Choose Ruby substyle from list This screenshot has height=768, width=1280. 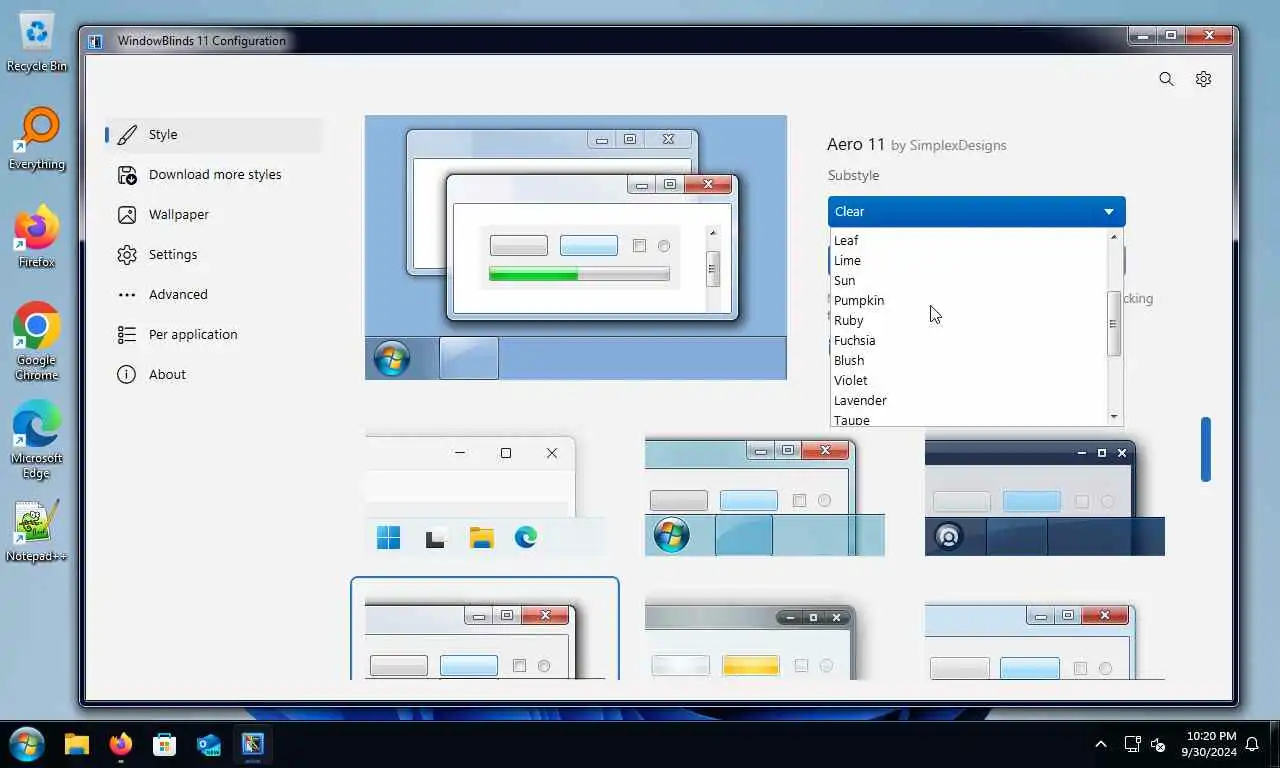point(968,320)
